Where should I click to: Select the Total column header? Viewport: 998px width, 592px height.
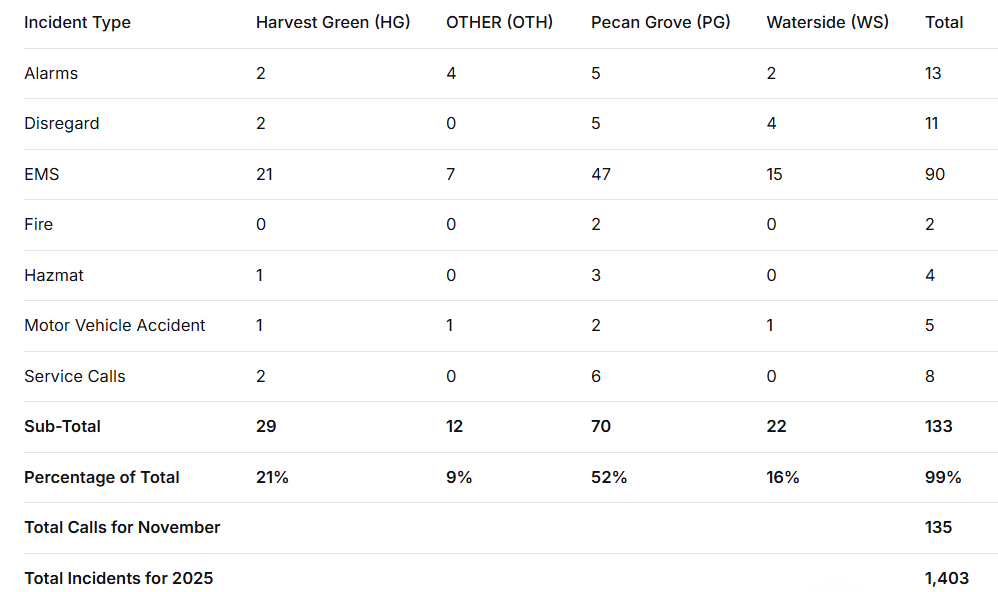pos(944,22)
